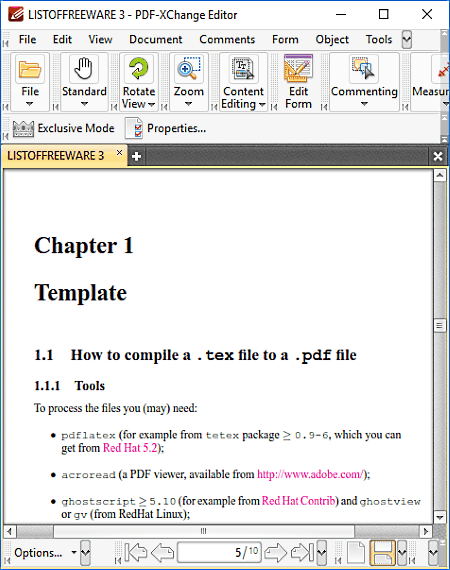Open the Content Editing tool
The width and height of the screenshot is (450, 570).
point(243,68)
